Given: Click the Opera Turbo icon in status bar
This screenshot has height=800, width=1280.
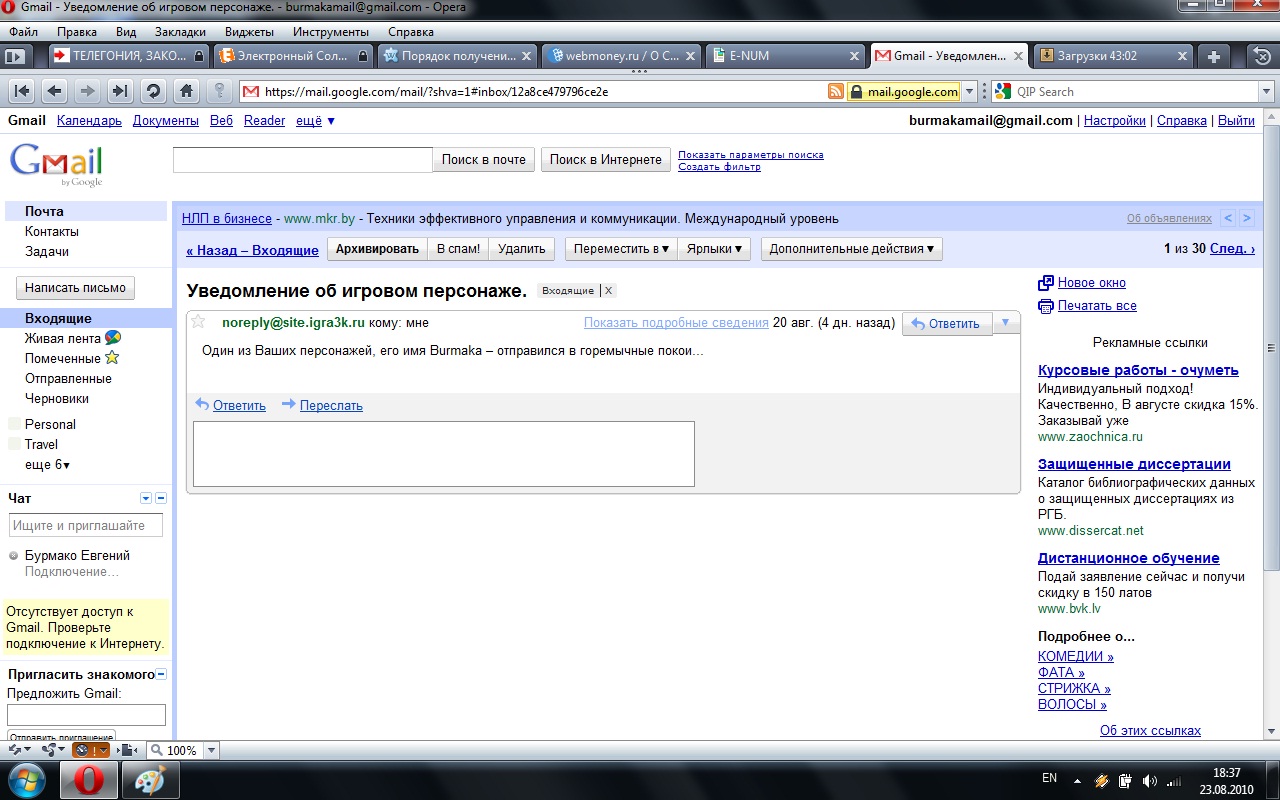Looking at the screenshot, I should pyautogui.click(x=91, y=750).
